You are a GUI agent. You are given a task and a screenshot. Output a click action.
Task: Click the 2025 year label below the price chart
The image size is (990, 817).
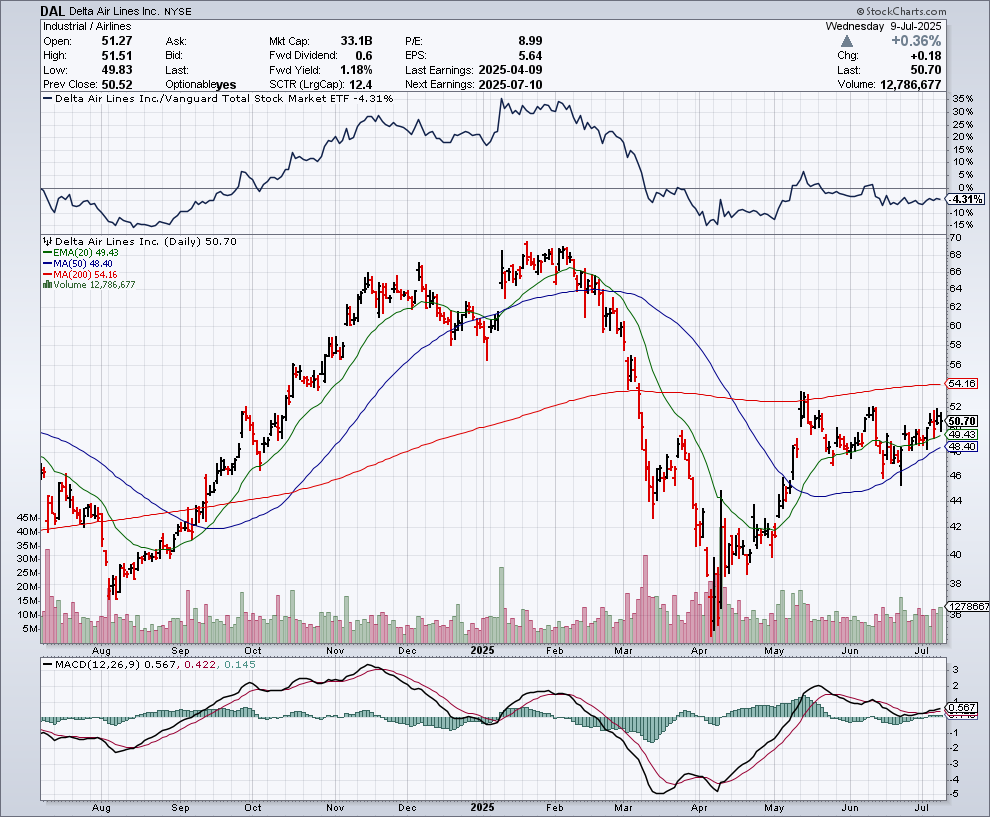click(x=483, y=650)
